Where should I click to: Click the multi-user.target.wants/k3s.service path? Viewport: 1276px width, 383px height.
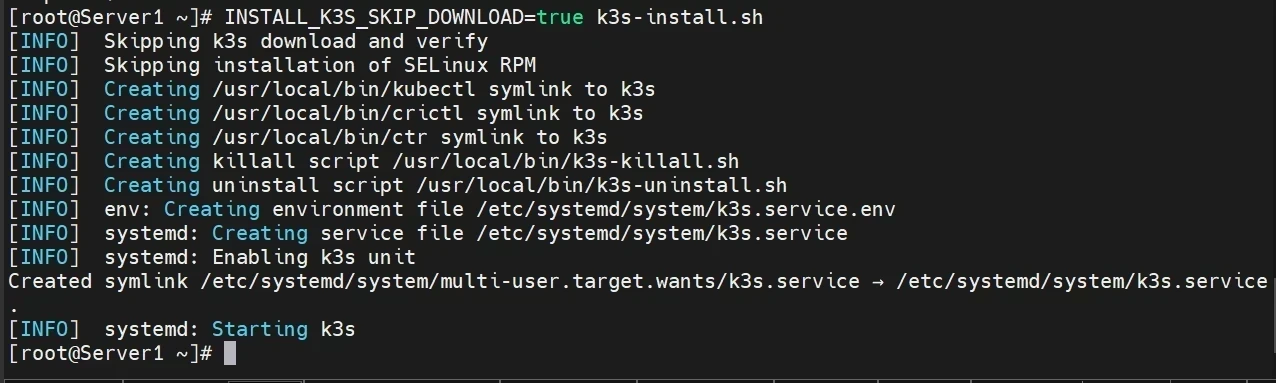tap(530, 281)
